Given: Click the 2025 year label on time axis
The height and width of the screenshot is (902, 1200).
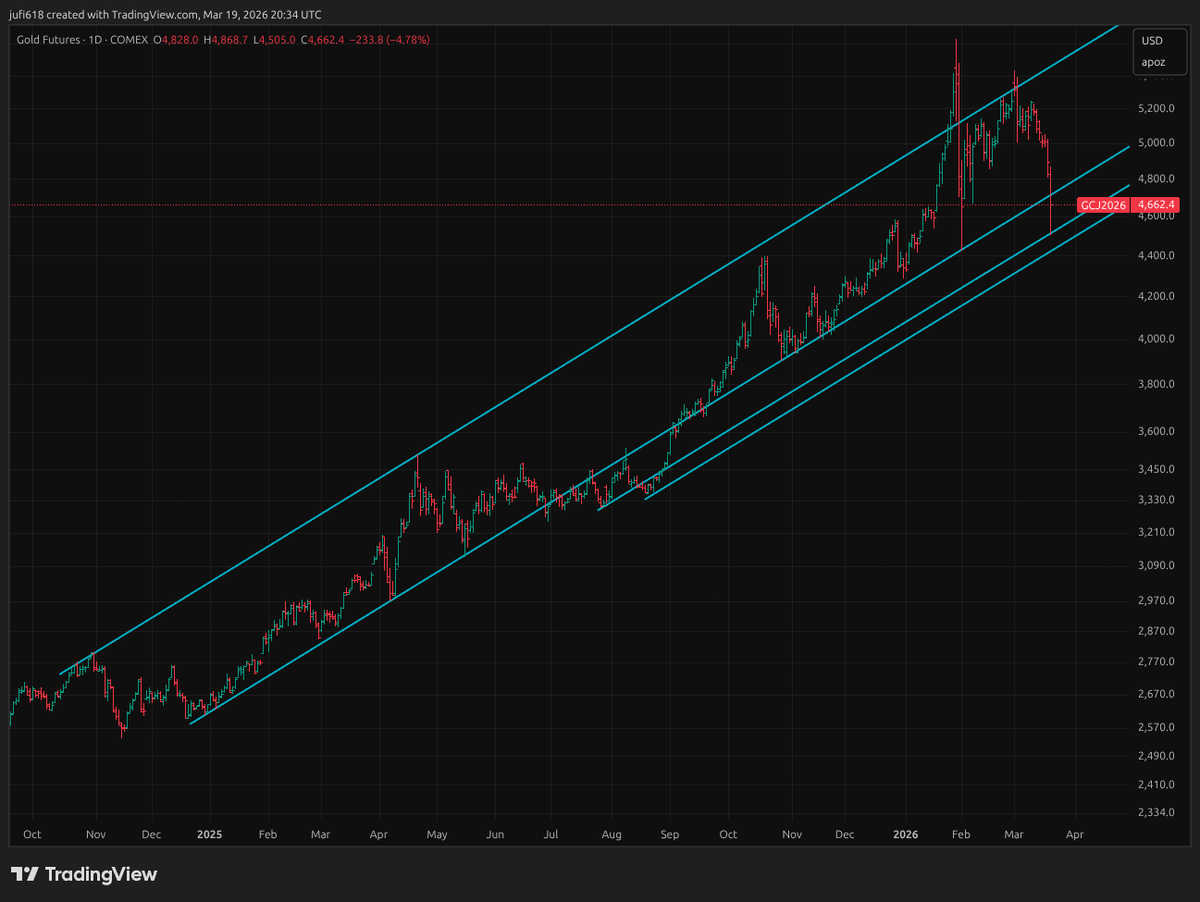Looking at the screenshot, I should (209, 833).
